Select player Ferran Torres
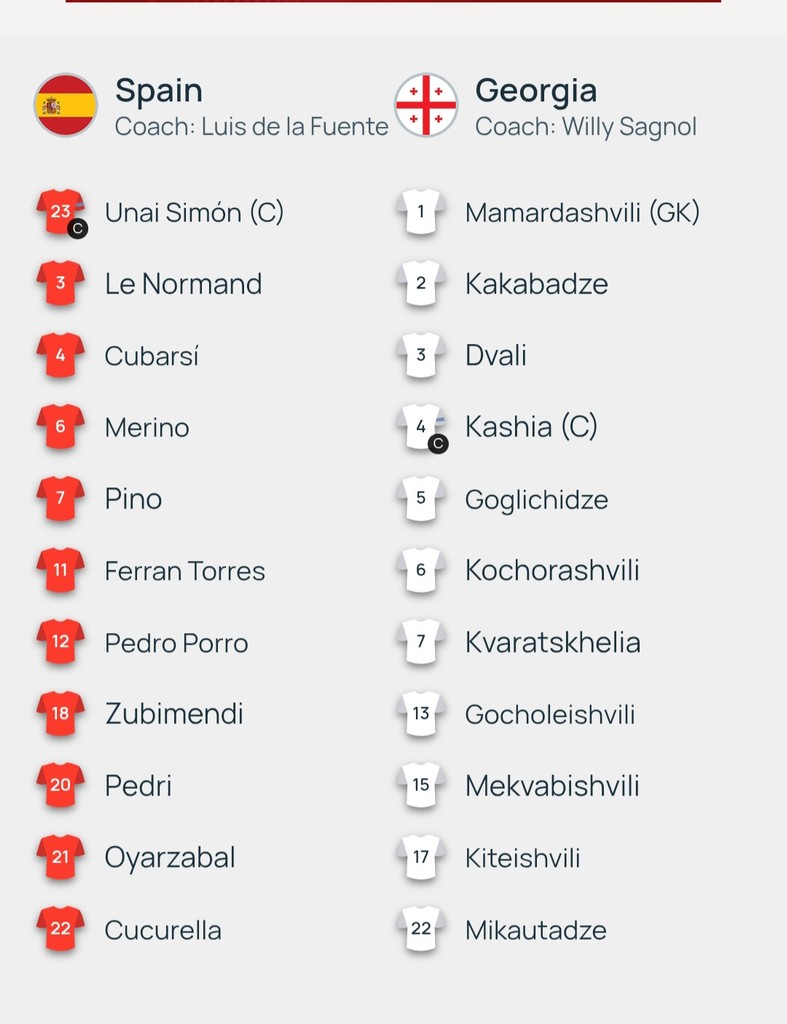The height and width of the screenshot is (1024, 787). (x=185, y=571)
